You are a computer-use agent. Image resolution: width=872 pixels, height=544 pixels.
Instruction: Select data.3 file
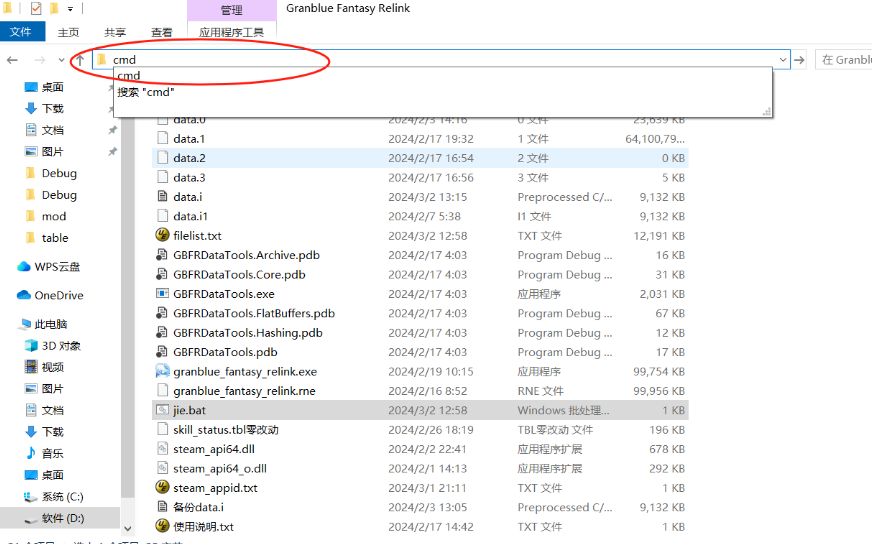[x=189, y=178]
